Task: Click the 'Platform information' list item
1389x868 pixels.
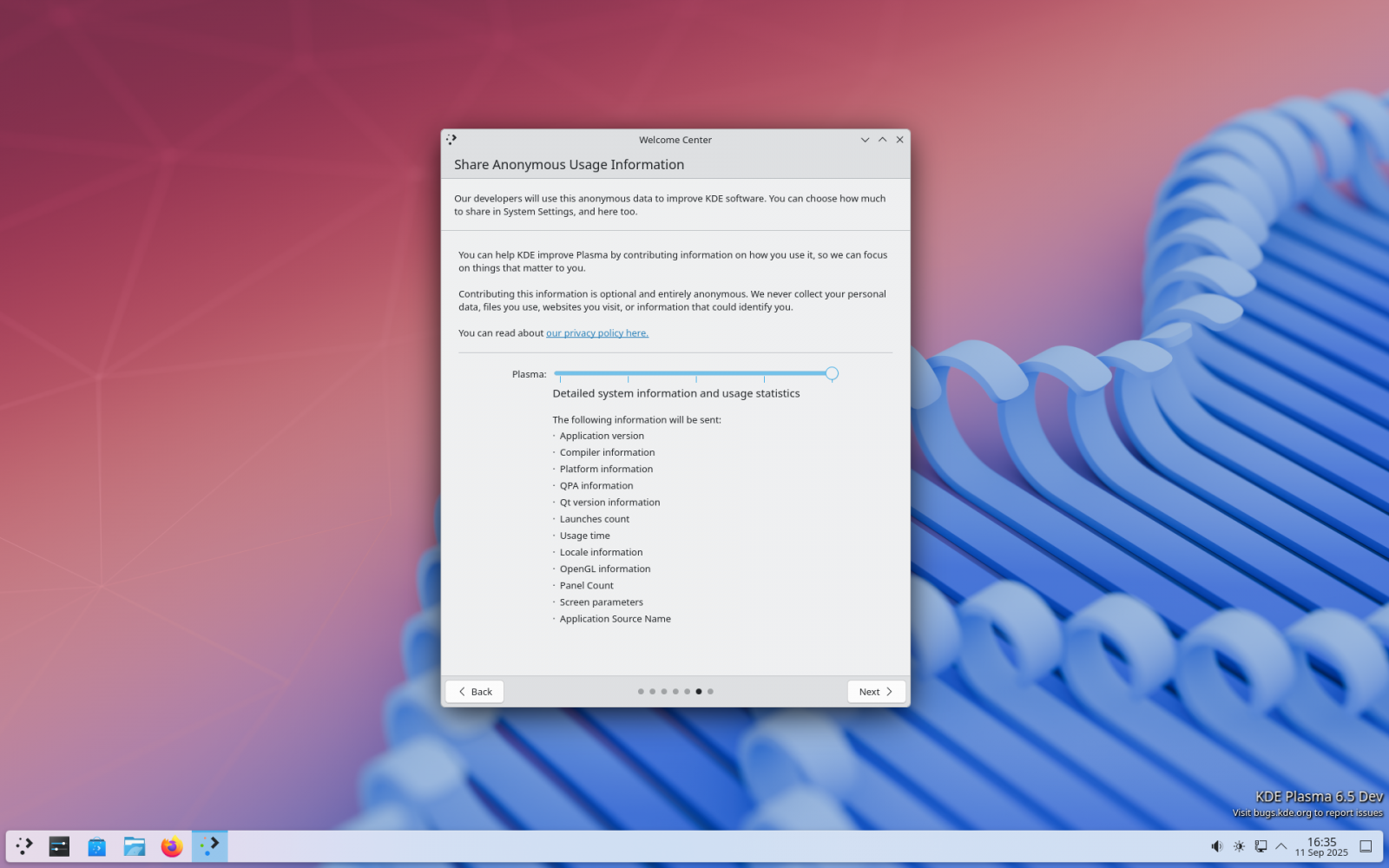Action: click(x=606, y=469)
